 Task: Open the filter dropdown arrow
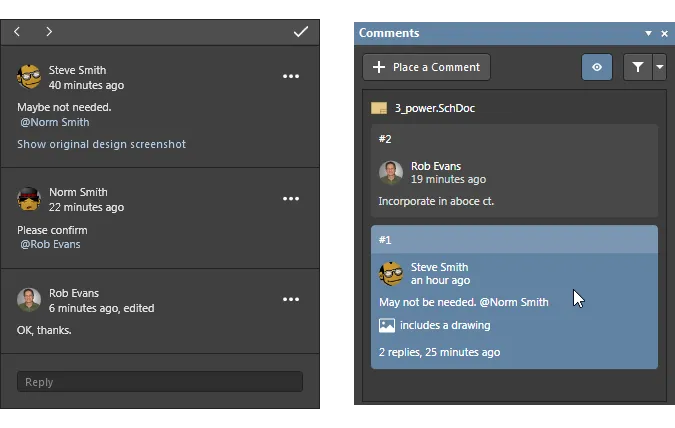(660, 67)
